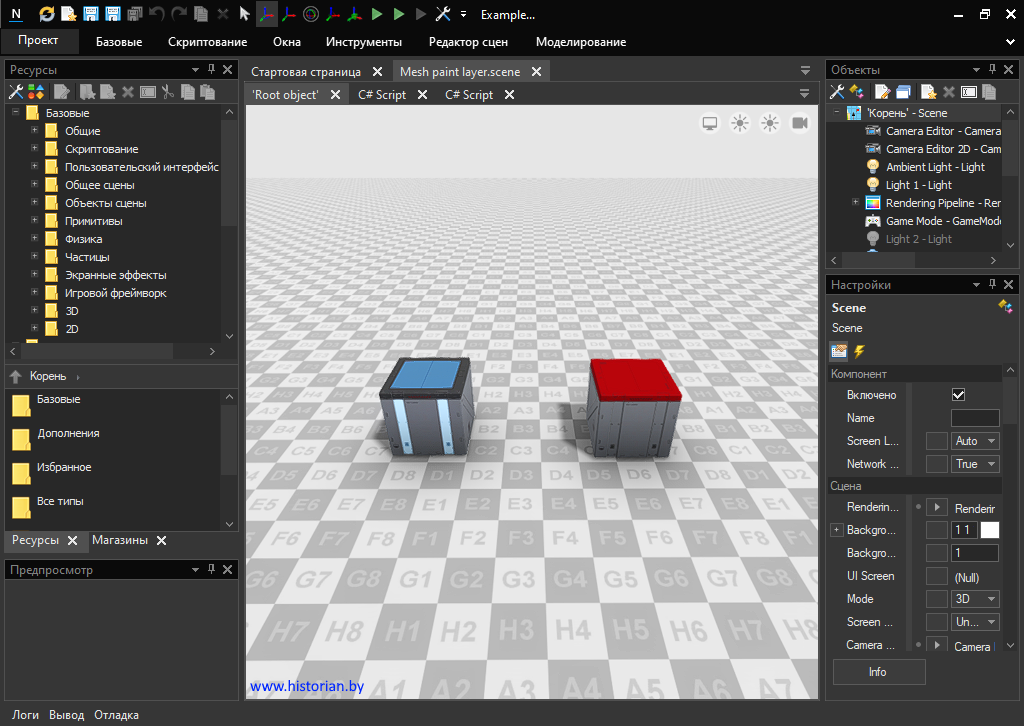The width and height of the screenshot is (1024, 726).
Task: Click the green Play button in top toolbar
Action: coord(377,14)
